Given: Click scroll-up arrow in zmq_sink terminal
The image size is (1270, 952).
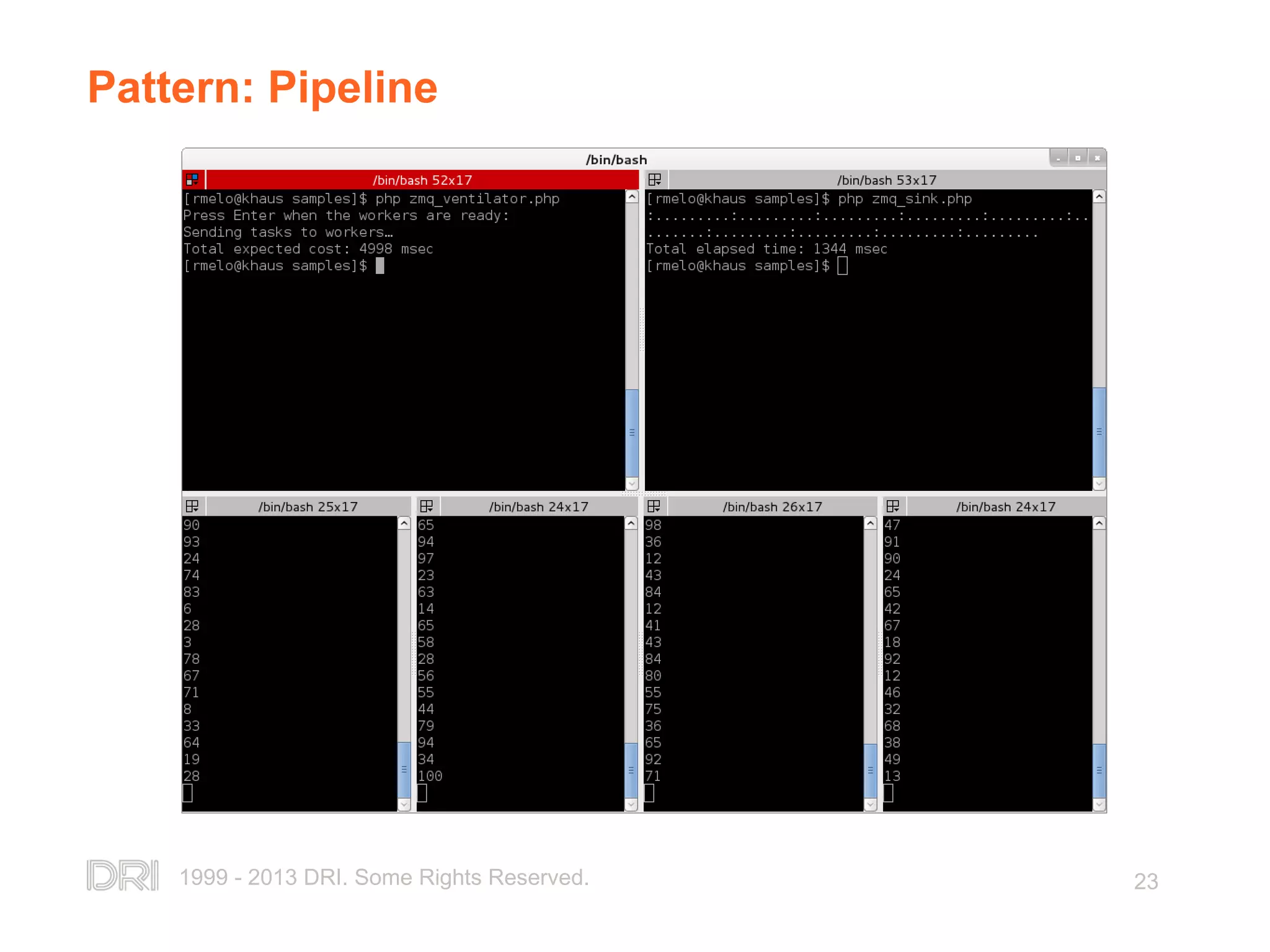Looking at the screenshot, I should click(1099, 197).
